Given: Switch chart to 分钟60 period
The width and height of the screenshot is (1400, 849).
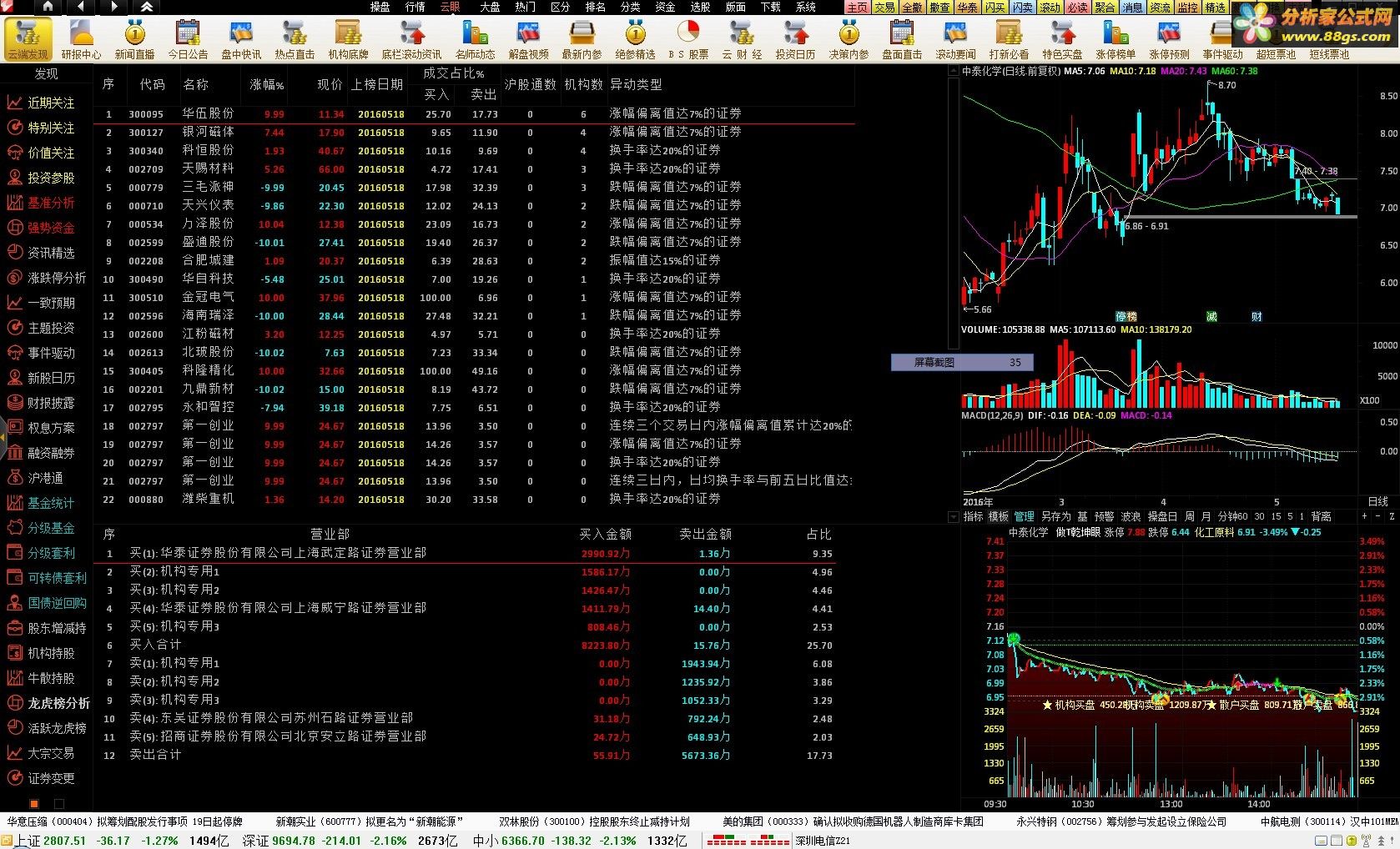Looking at the screenshot, I should pyautogui.click(x=1232, y=517).
